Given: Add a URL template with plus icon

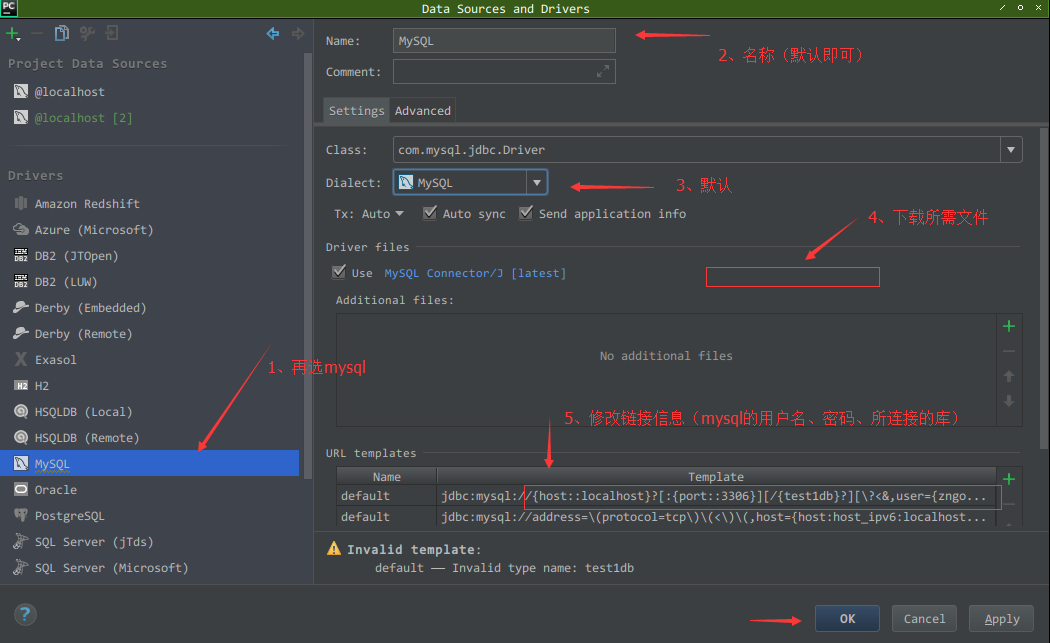Looking at the screenshot, I should click(1009, 479).
